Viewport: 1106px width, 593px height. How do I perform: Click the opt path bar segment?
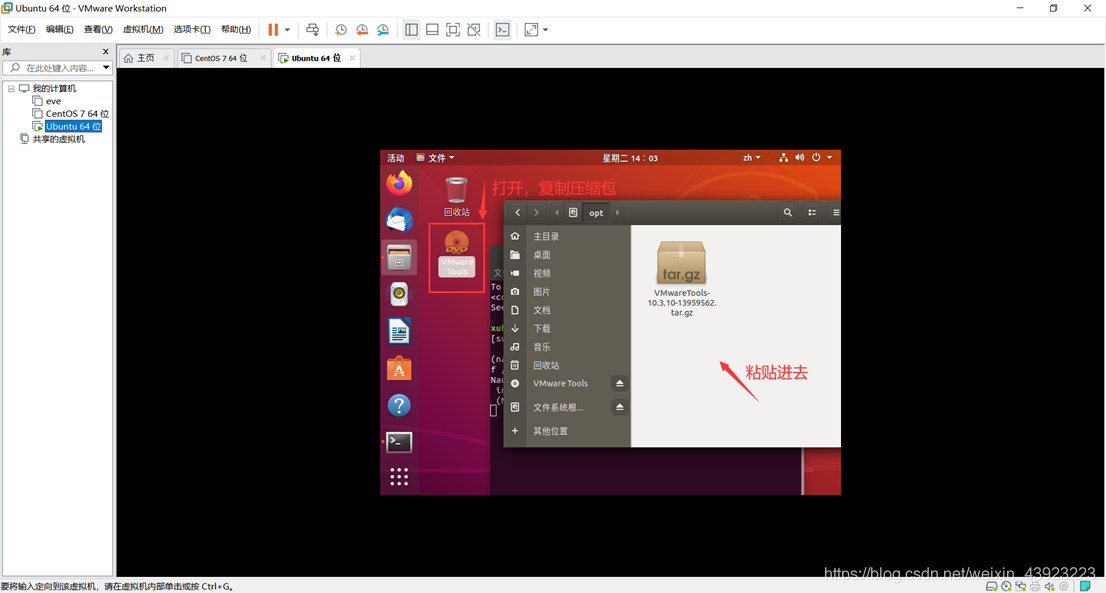tap(596, 213)
